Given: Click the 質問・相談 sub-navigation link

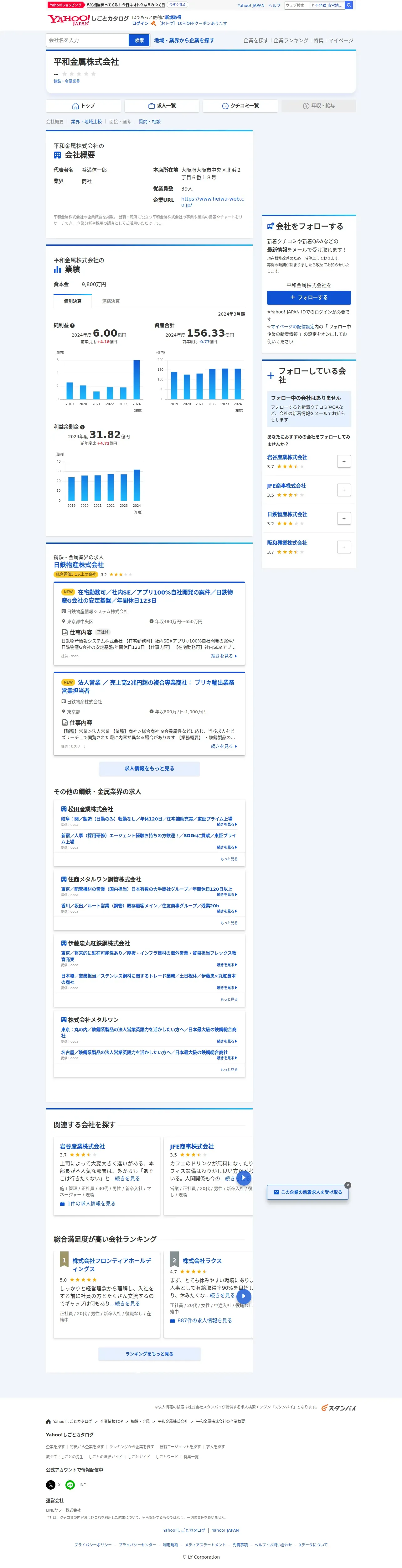Looking at the screenshot, I should click(x=150, y=122).
